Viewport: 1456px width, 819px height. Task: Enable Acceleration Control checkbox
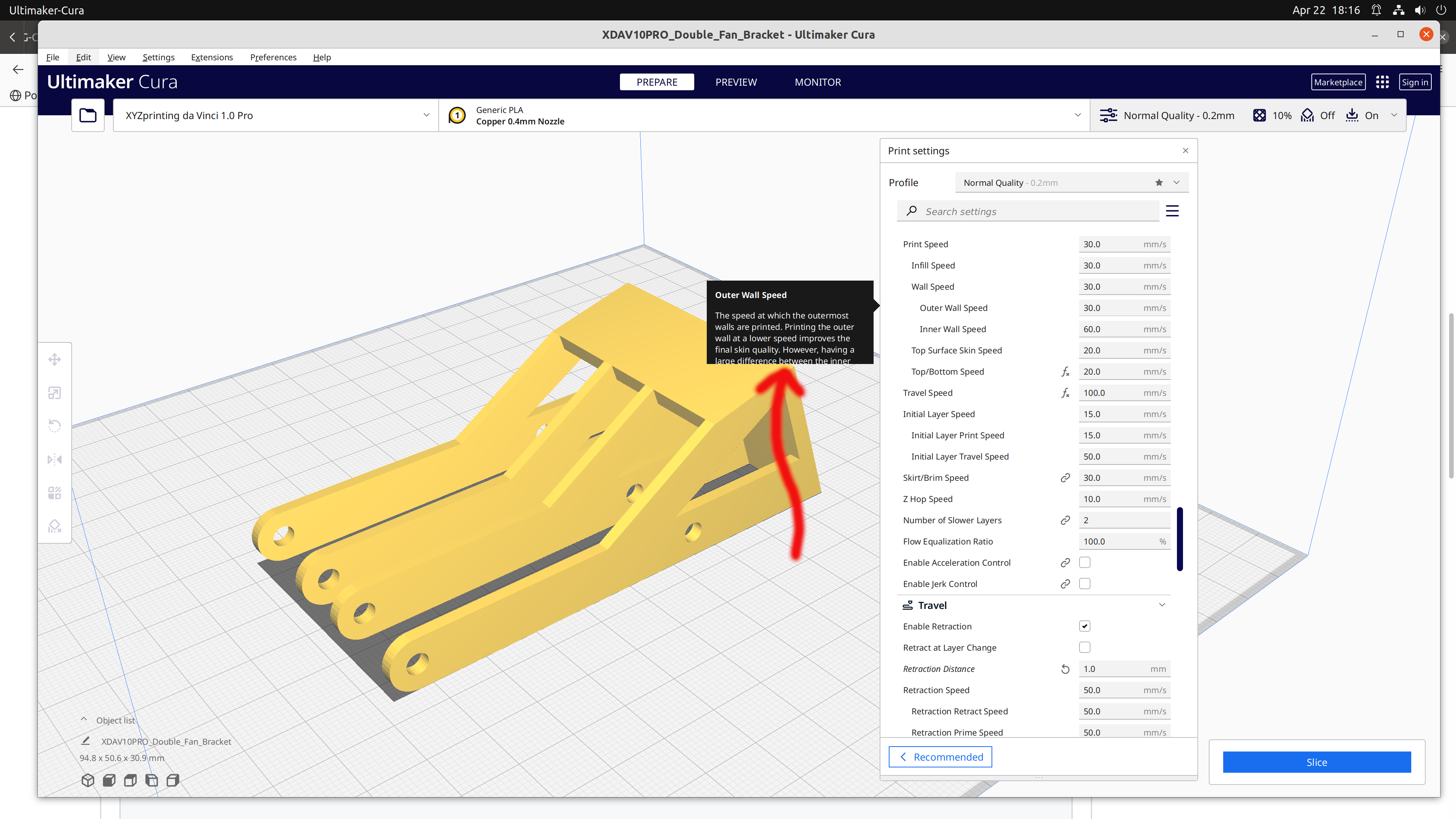pyautogui.click(x=1085, y=562)
